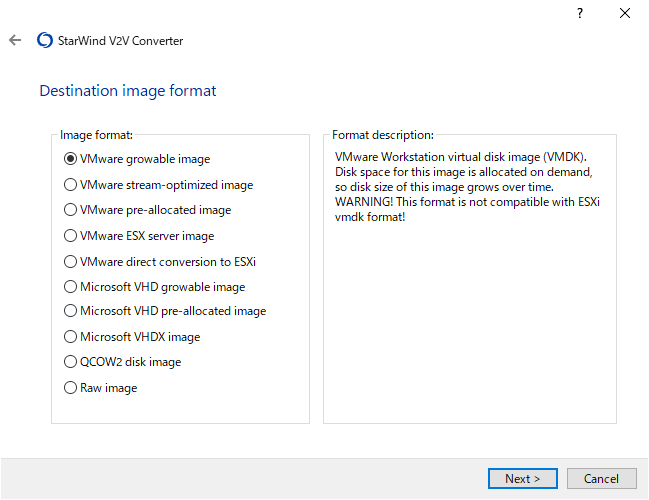Screen dimensions: 649x500
Task: Click the StarWind V2V Converter logo
Action: pos(44,41)
